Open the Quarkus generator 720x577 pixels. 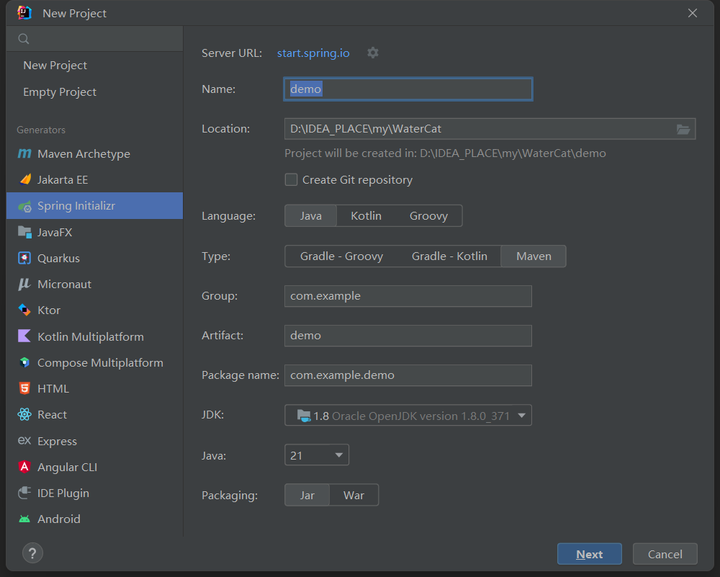[58, 258]
